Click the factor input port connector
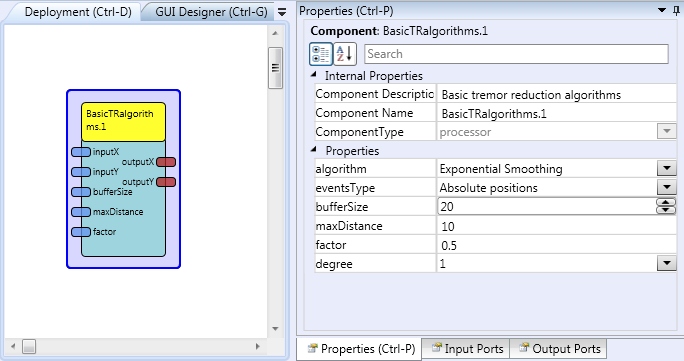This screenshot has width=684, height=361. pos(81,232)
